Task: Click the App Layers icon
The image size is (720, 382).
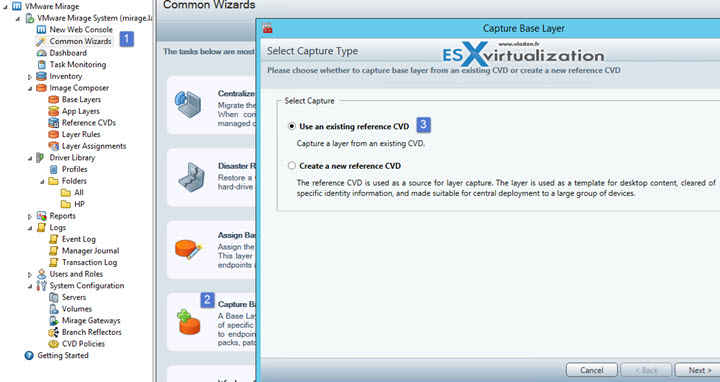Action: pos(54,111)
